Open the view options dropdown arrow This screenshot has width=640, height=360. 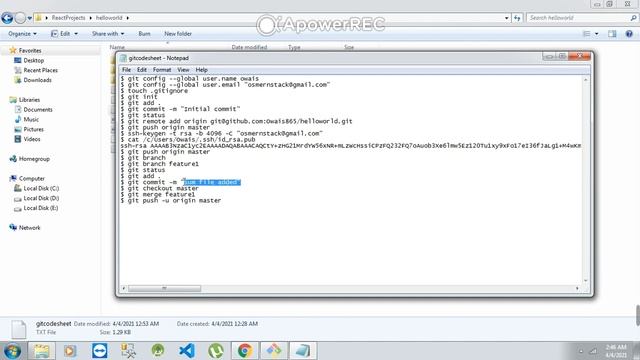tap(597, 34)
